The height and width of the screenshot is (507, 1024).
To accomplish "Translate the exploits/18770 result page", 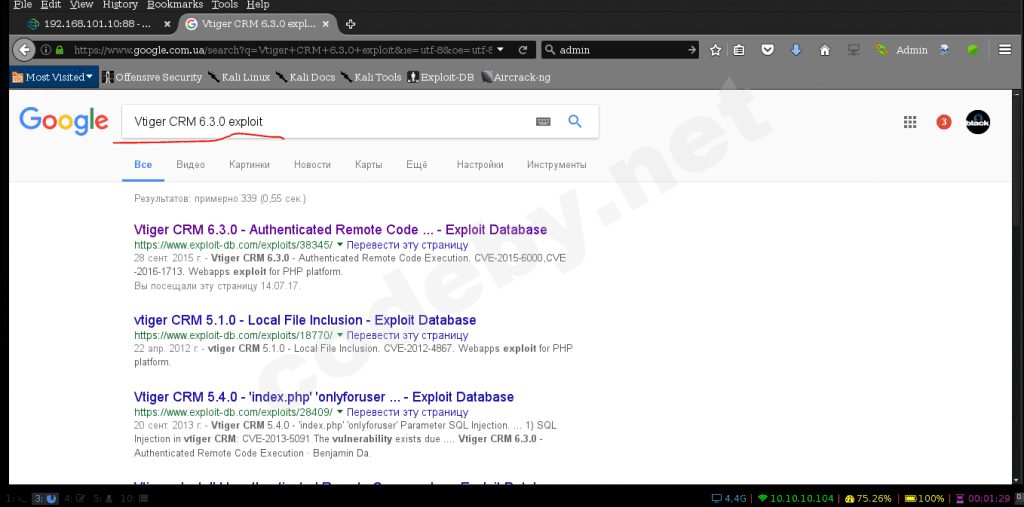I will 408,336.
